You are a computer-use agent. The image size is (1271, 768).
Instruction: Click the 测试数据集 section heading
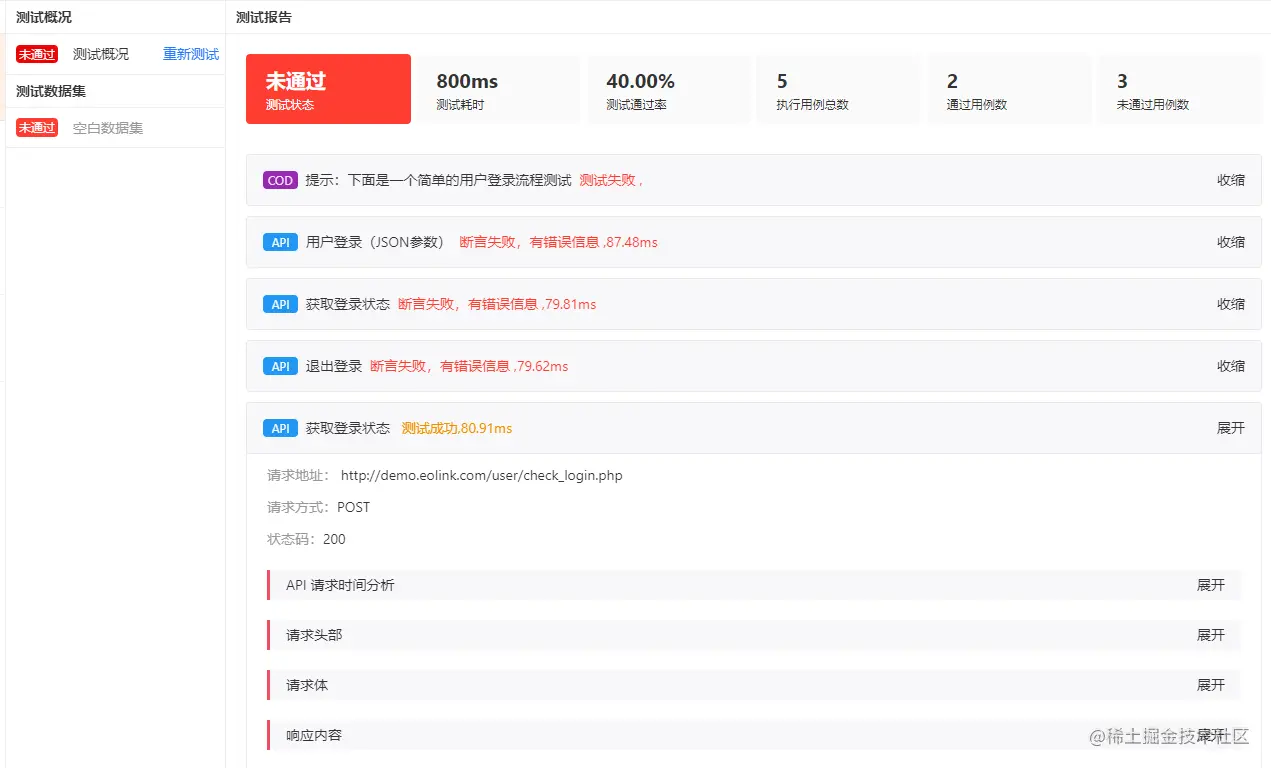51,91
